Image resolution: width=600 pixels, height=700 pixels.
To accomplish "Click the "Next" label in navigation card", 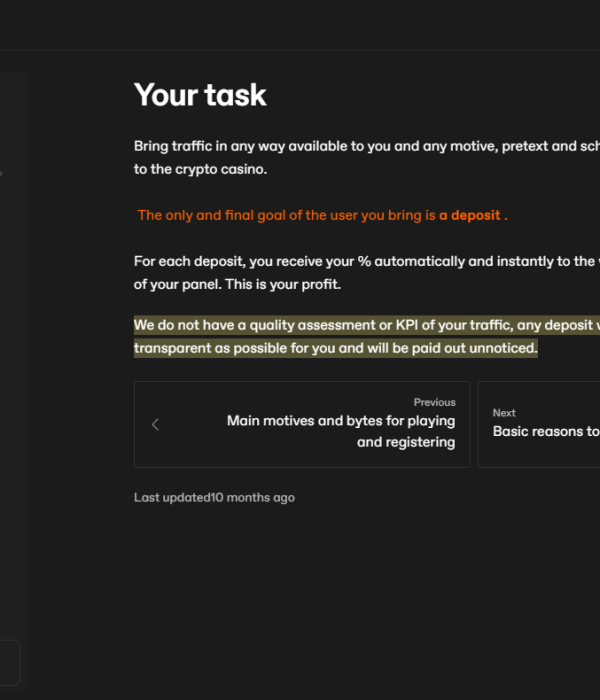I will pyautogui.click(x=504, y=412).
